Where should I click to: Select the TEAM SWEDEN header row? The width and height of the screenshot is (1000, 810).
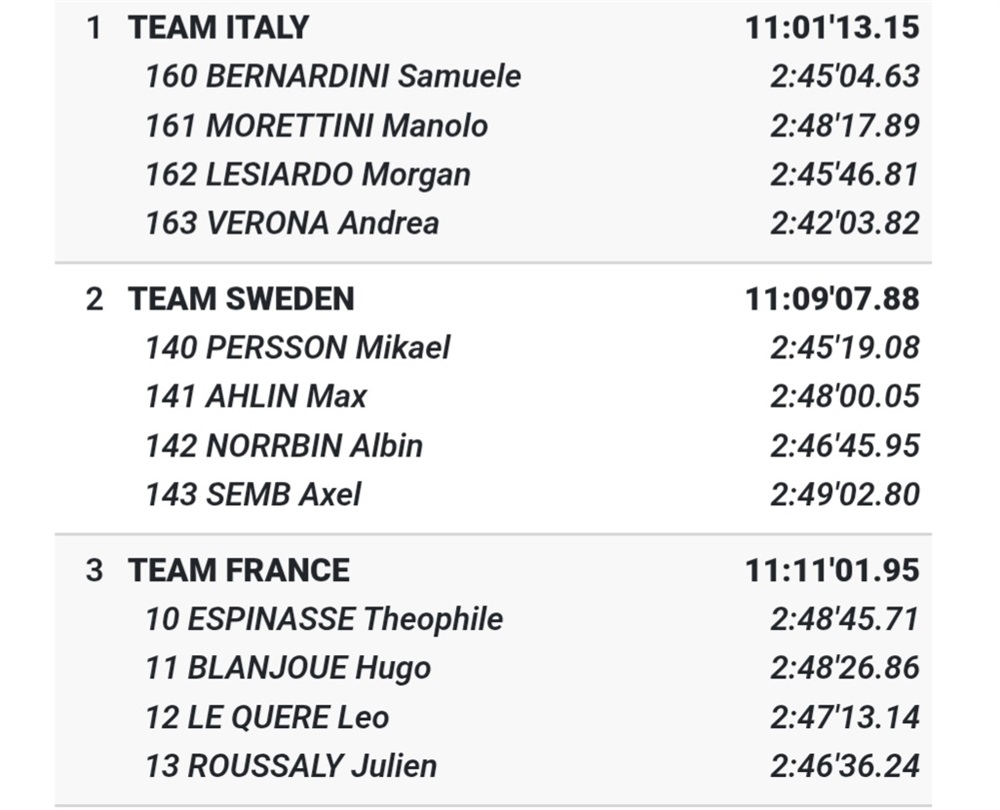[x=493, y=298]
